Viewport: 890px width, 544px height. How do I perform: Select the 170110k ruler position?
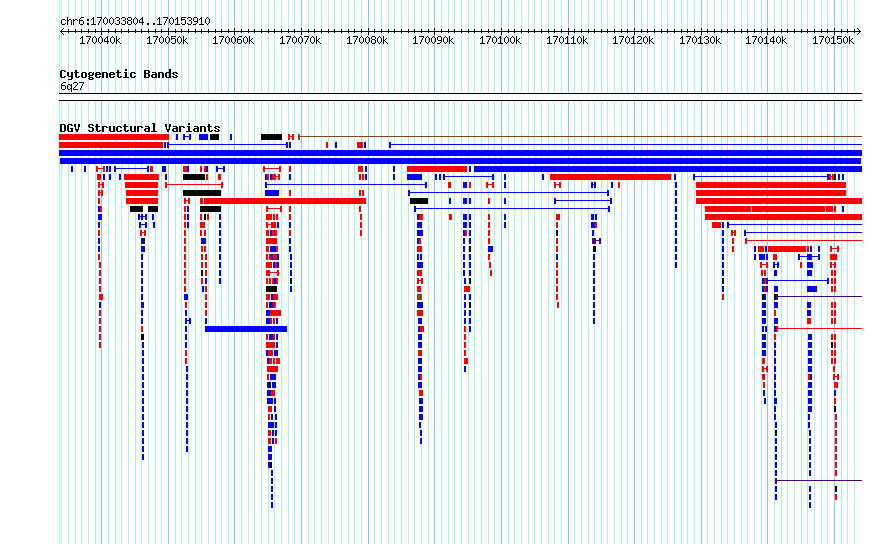(567, 40)
